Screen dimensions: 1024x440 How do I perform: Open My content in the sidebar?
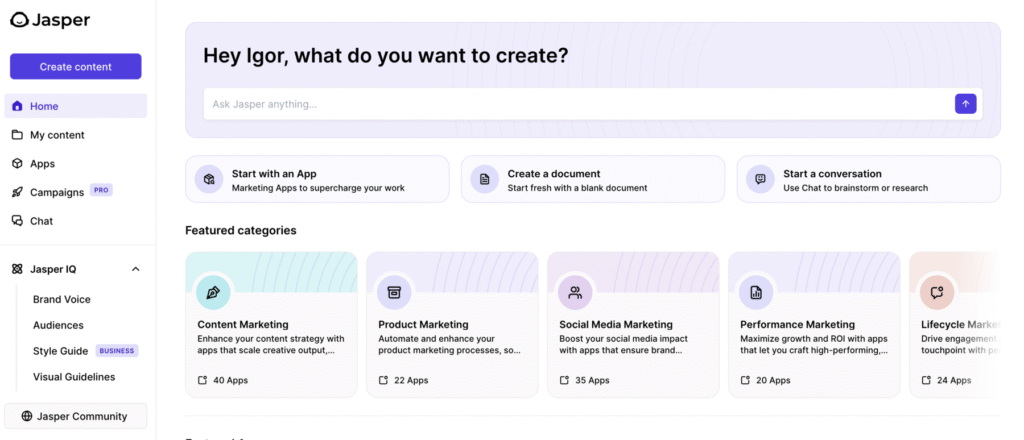click(76, 134)
